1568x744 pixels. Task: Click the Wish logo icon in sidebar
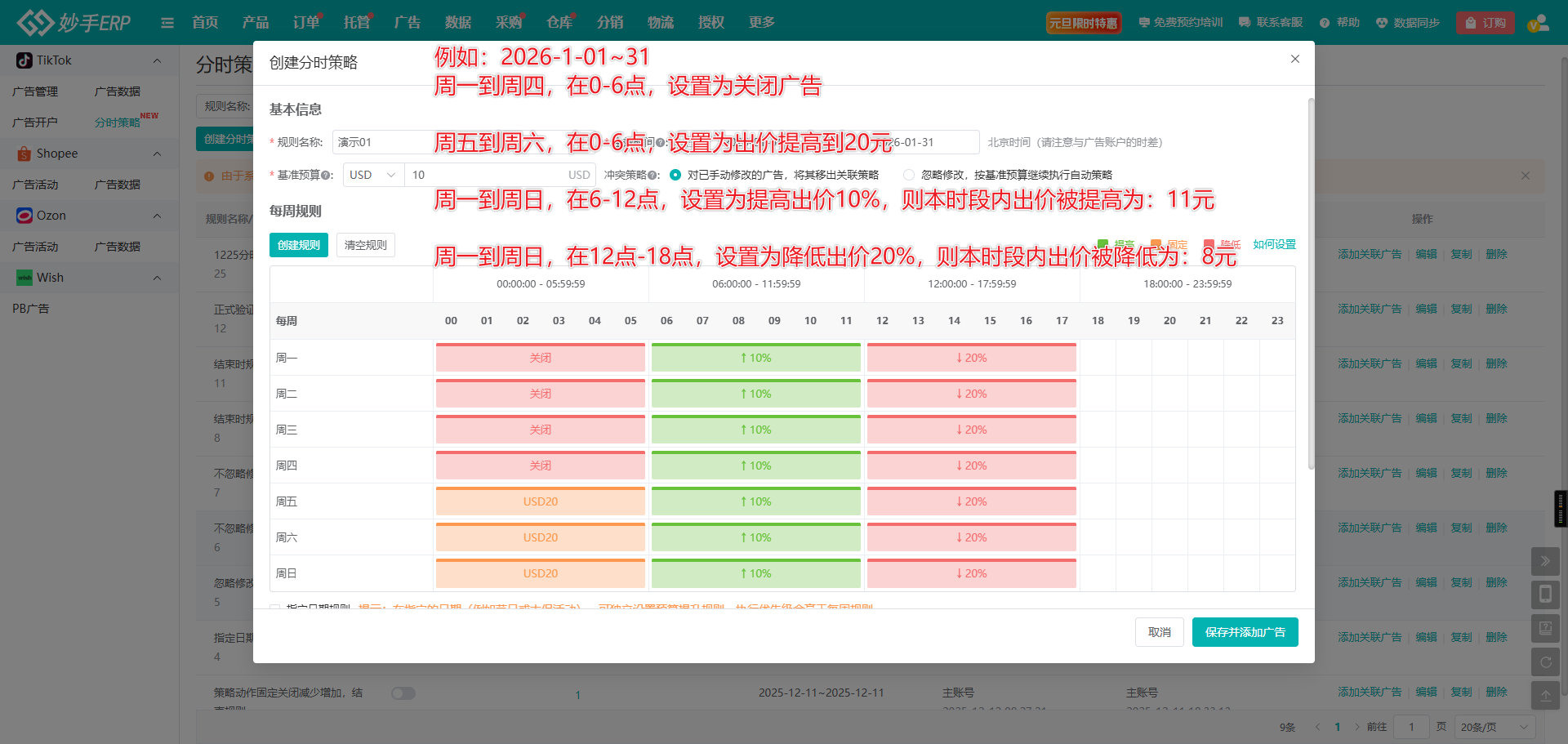(x=24, y=278)
